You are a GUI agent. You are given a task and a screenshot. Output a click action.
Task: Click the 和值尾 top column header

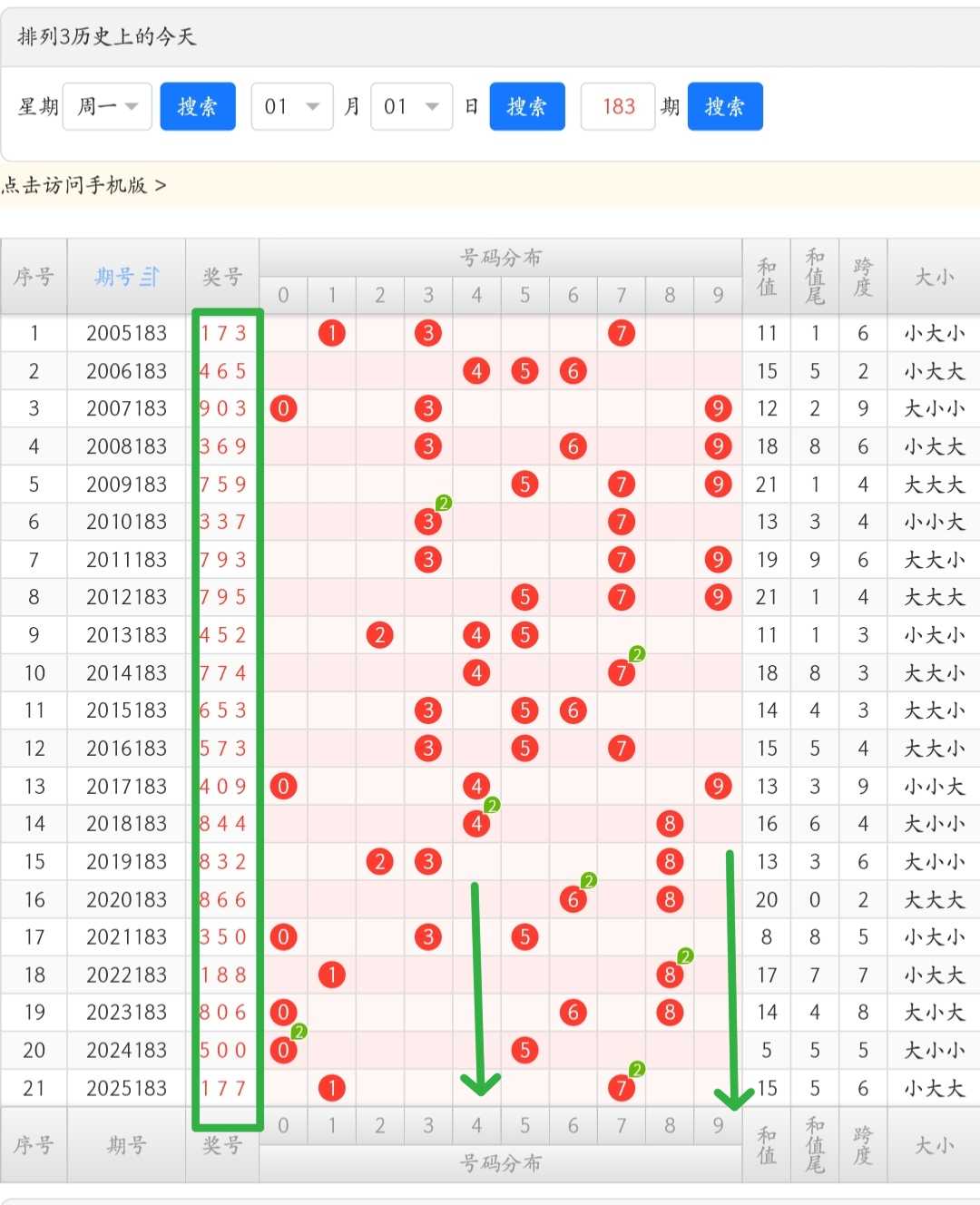pyautogui.click(x=815, y=277)
